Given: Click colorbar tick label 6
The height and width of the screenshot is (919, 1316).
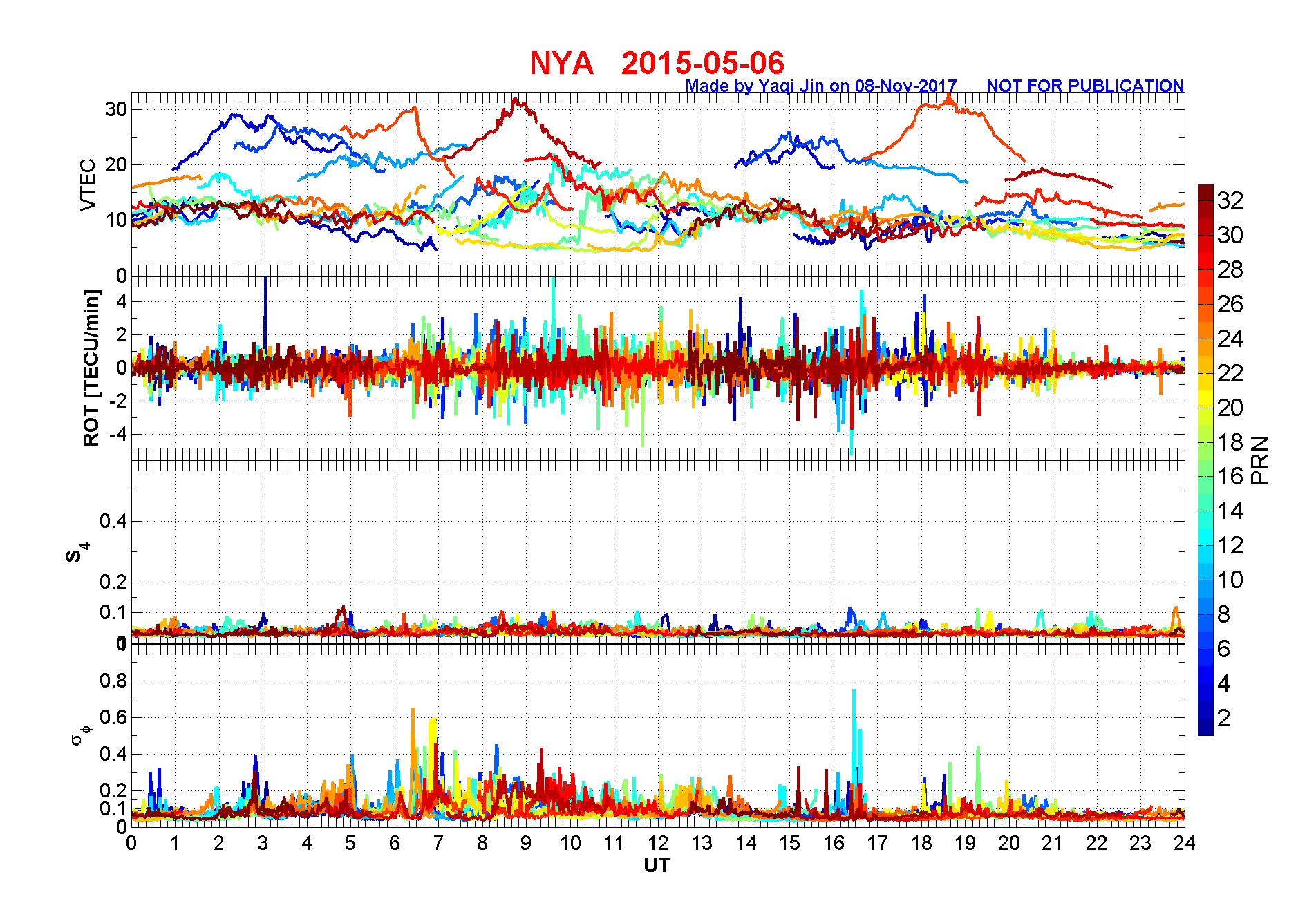Looking at the screenshot, I should (x=1223, y=649).
